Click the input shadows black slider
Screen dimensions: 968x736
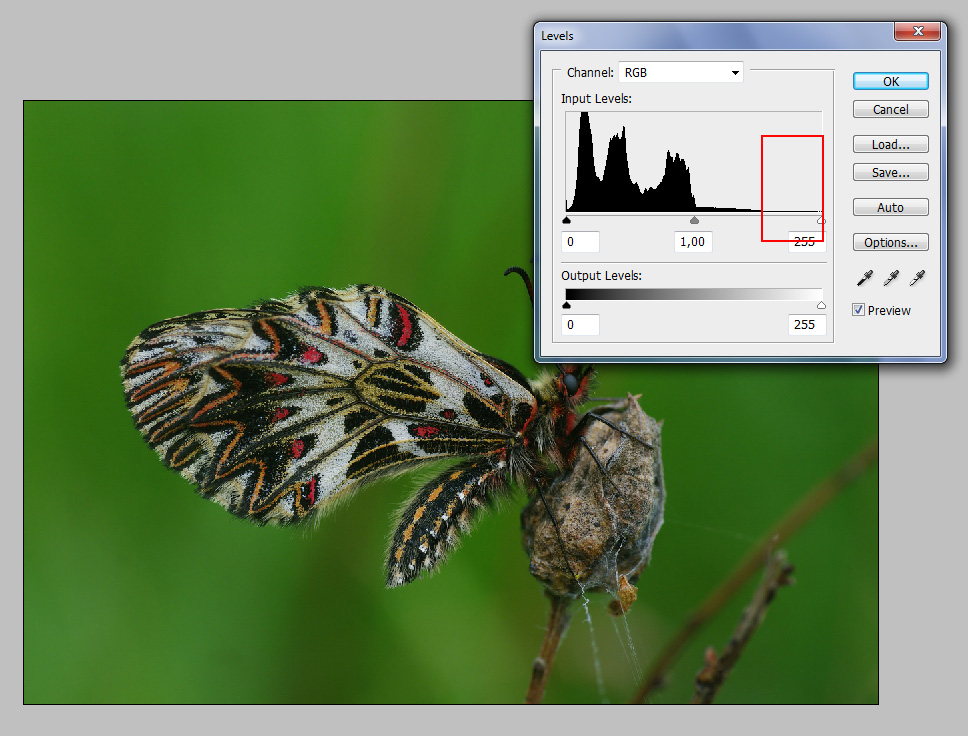point(567,220)
